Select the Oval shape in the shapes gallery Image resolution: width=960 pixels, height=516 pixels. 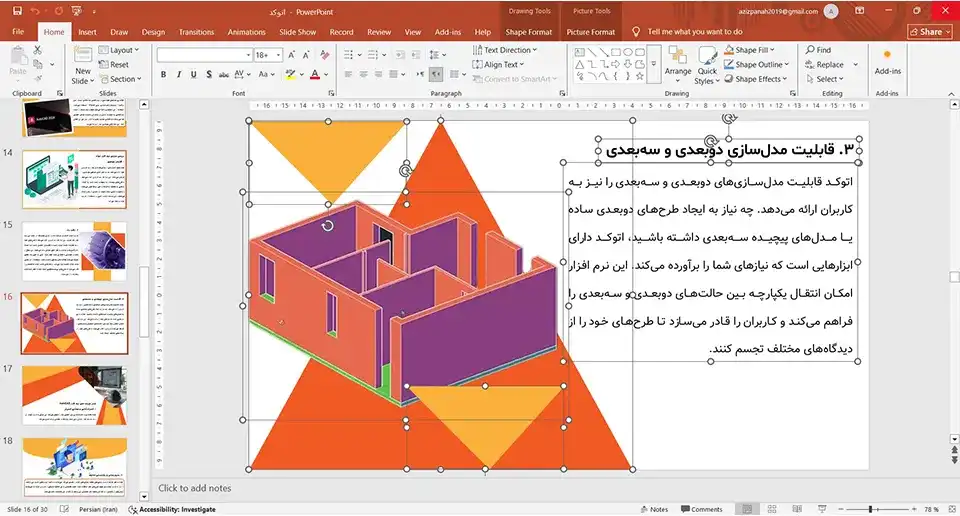pyautogui.click(x=628, y=52)
